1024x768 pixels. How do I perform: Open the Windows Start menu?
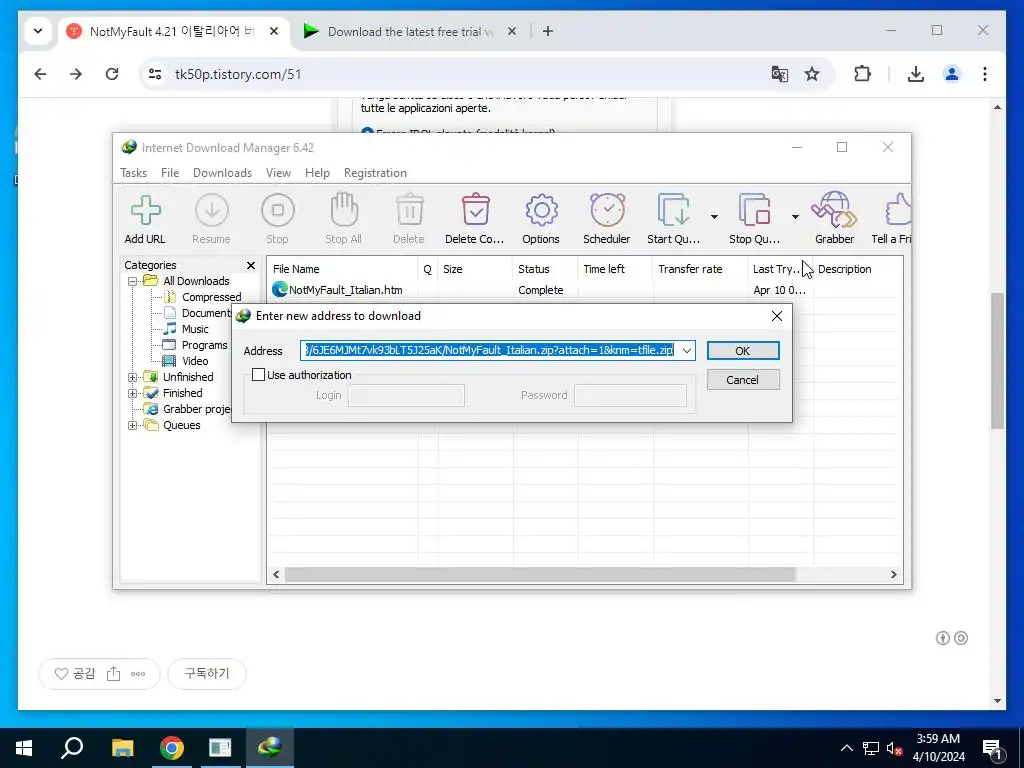point(24,748)
